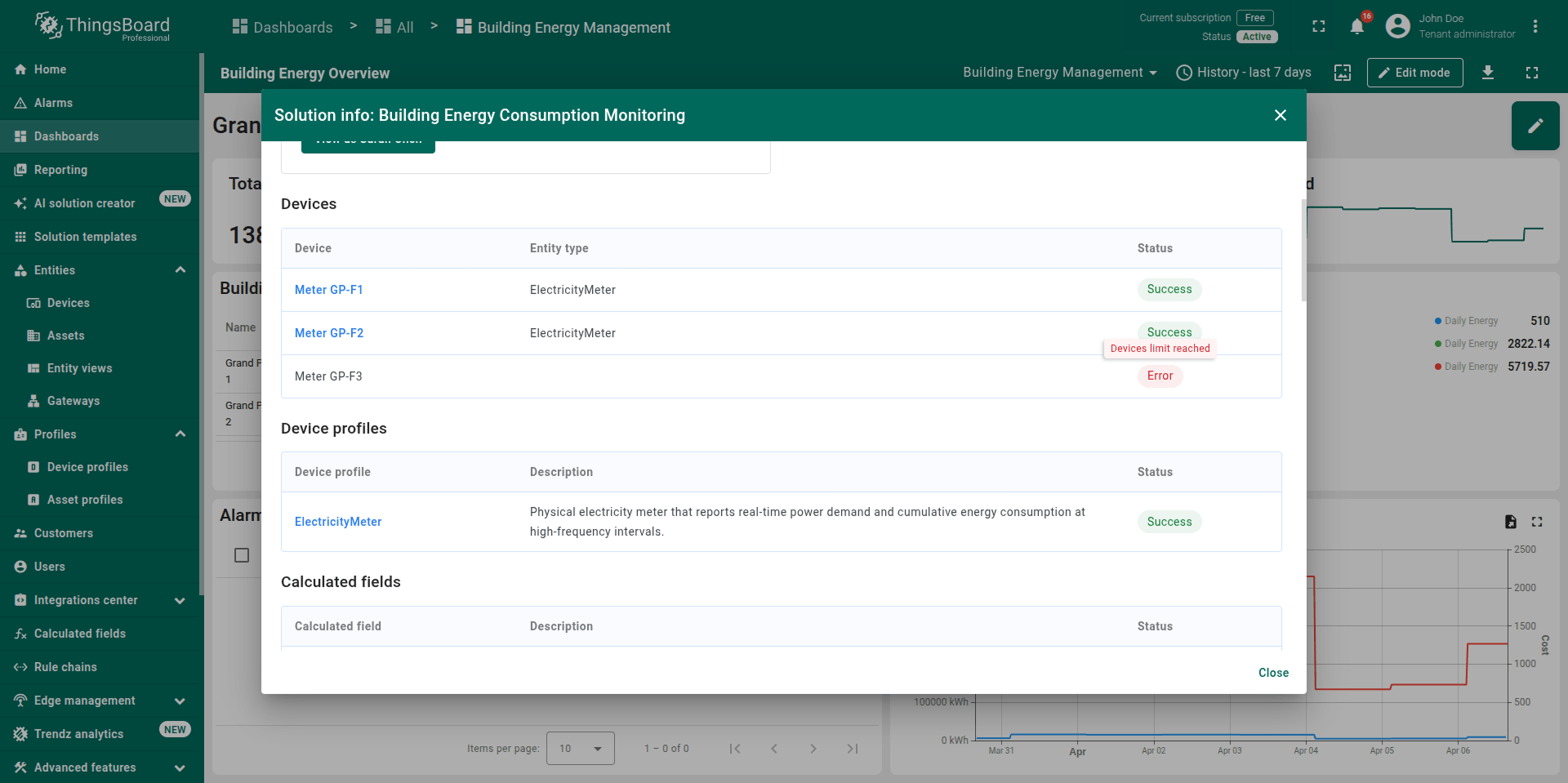
Task: Open the notifications bell icon
Action: click(x=1356, y=27)
